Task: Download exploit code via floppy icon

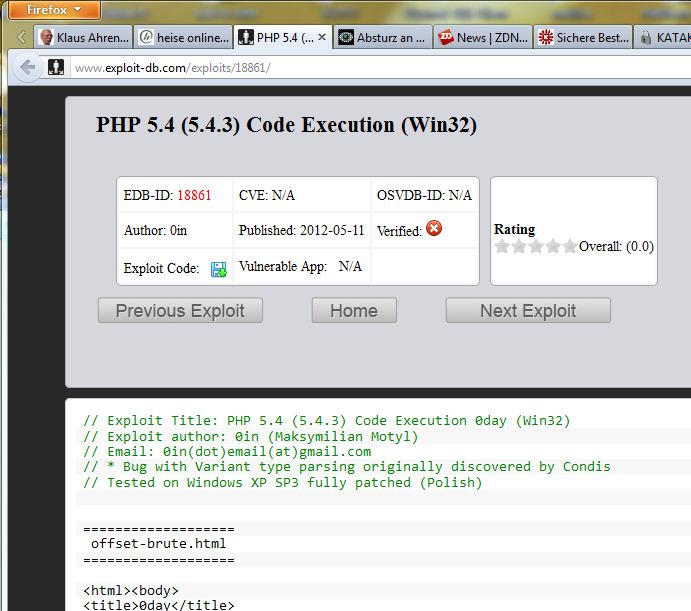Action: click(219, 269)
